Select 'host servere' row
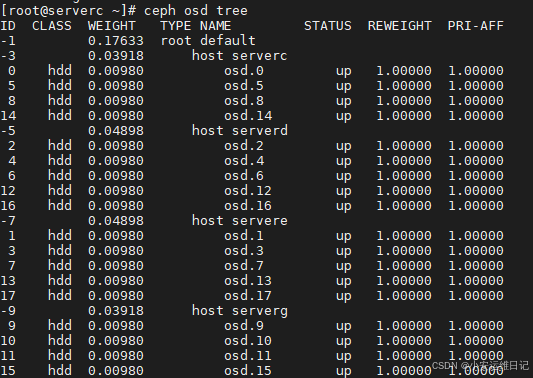This screenshot has height=378, width=533. coord(239,221)
